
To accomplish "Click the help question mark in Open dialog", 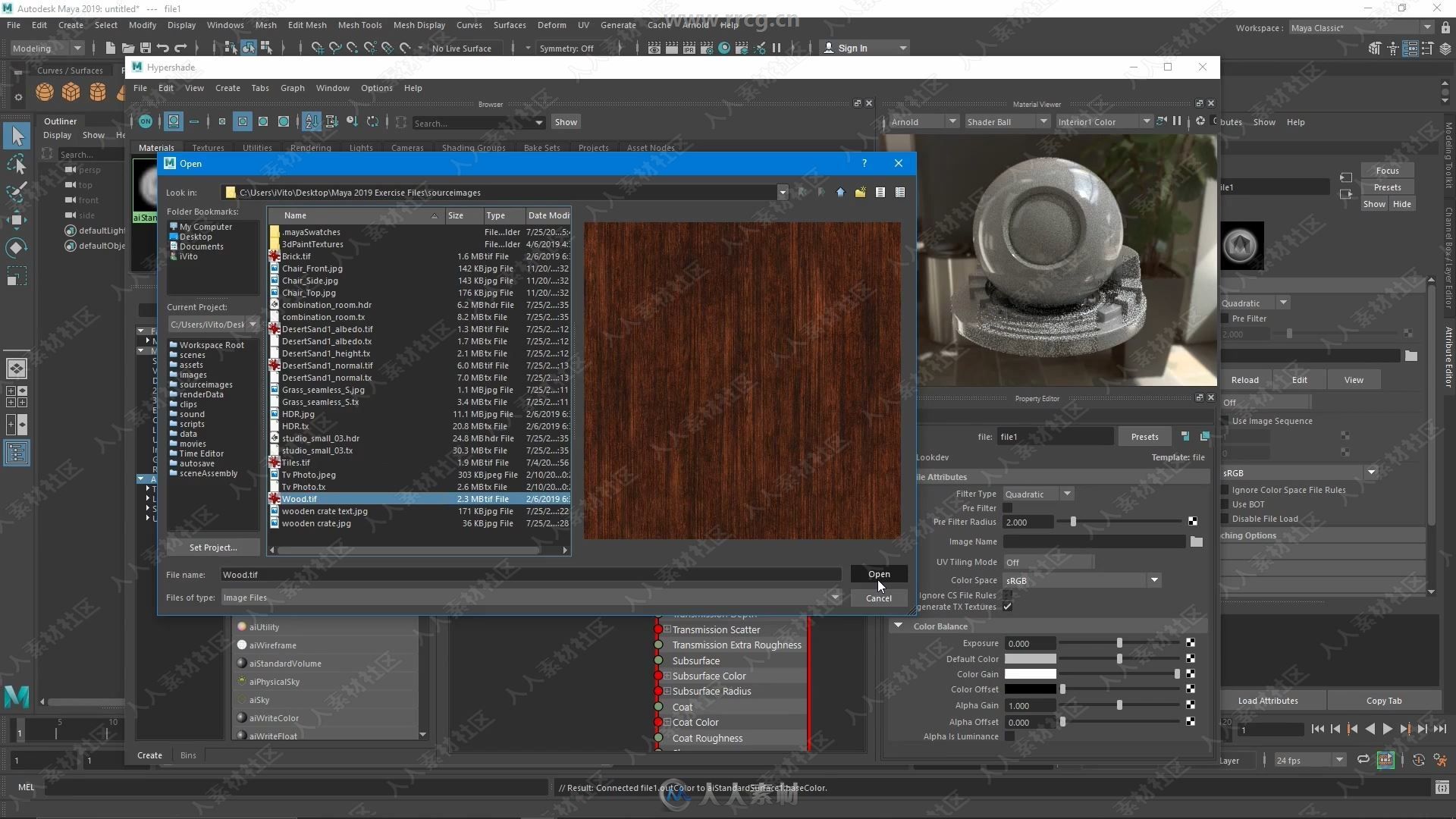I will 864,163.
